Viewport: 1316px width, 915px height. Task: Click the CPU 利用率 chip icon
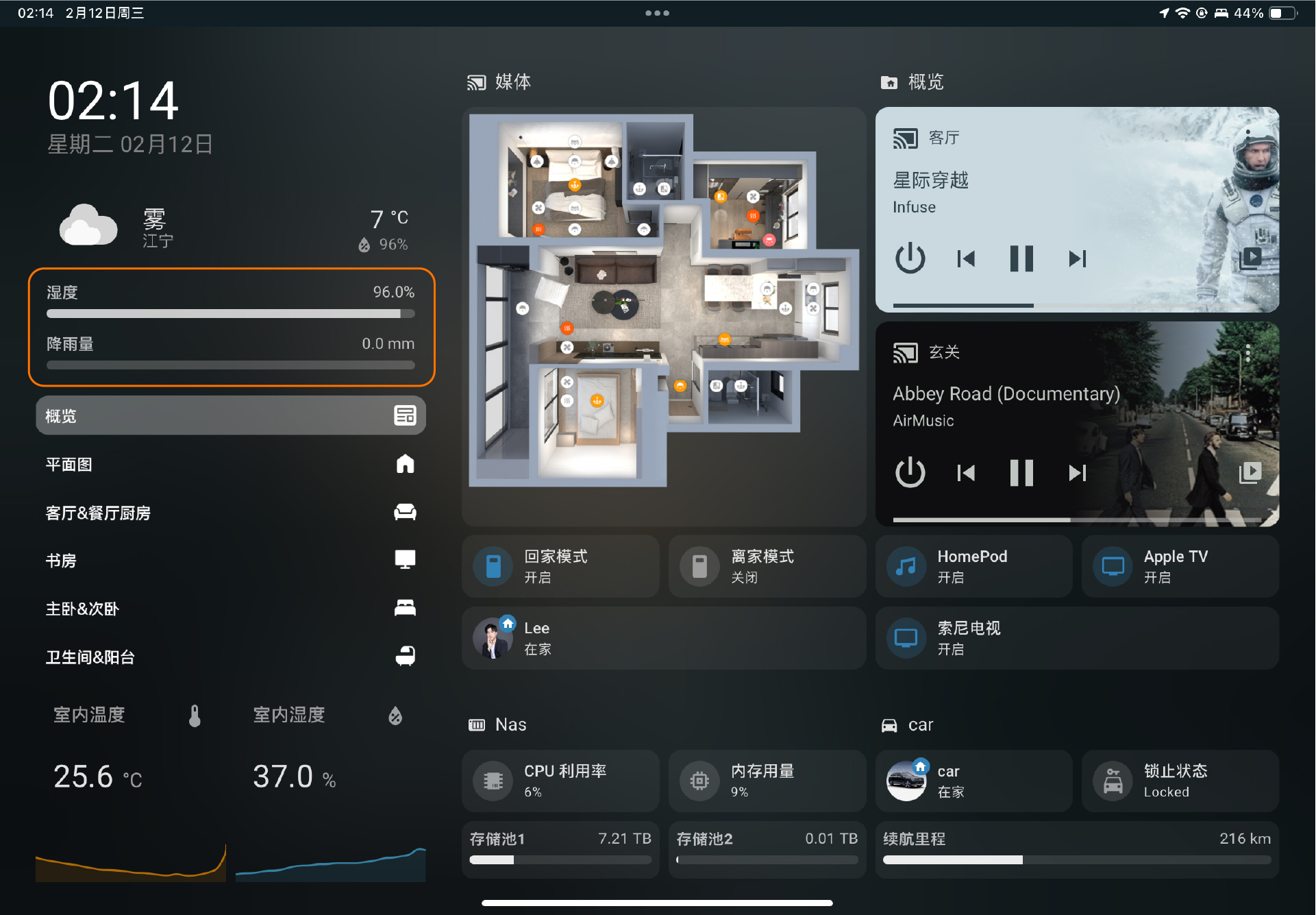click(492, 781)
